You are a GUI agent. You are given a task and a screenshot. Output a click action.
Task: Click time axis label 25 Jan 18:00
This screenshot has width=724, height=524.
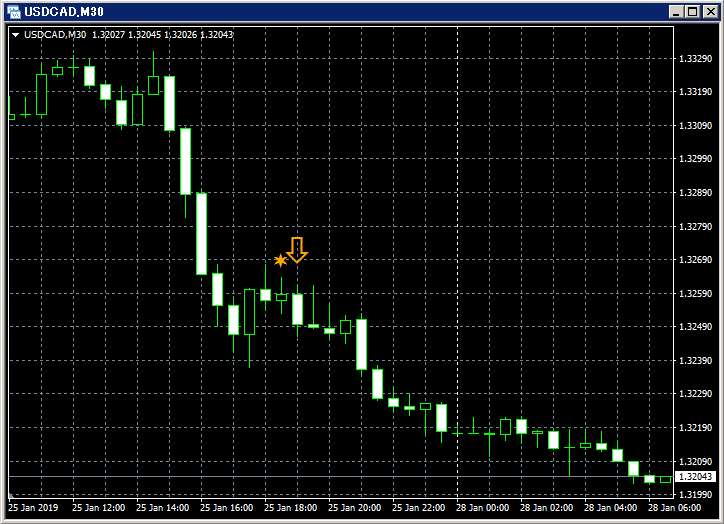tap(290, 508)
